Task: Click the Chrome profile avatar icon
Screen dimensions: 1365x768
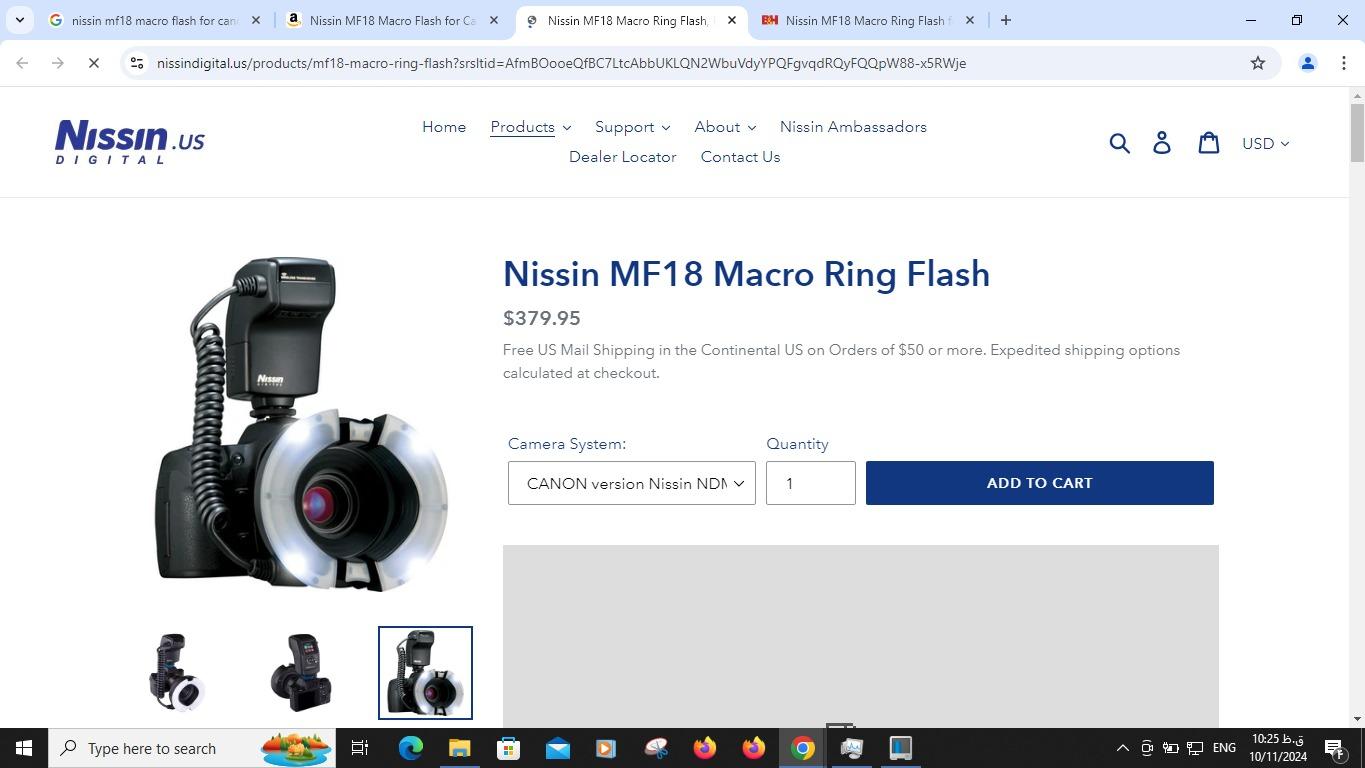Action: pyautogui.click(x=1307, y=63)
